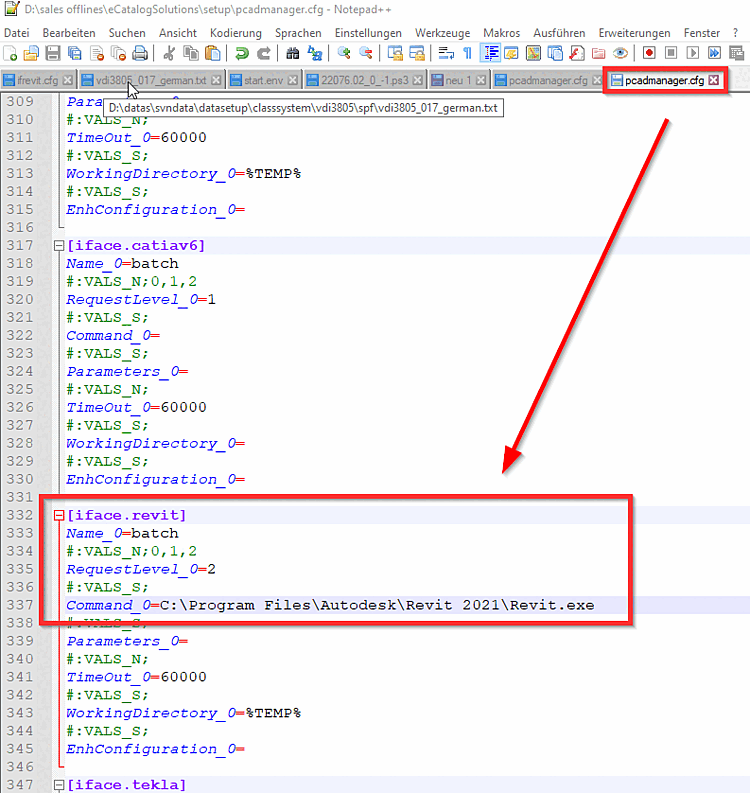Toggle show all characters pilcrow
750x793 pixels.
468,53
